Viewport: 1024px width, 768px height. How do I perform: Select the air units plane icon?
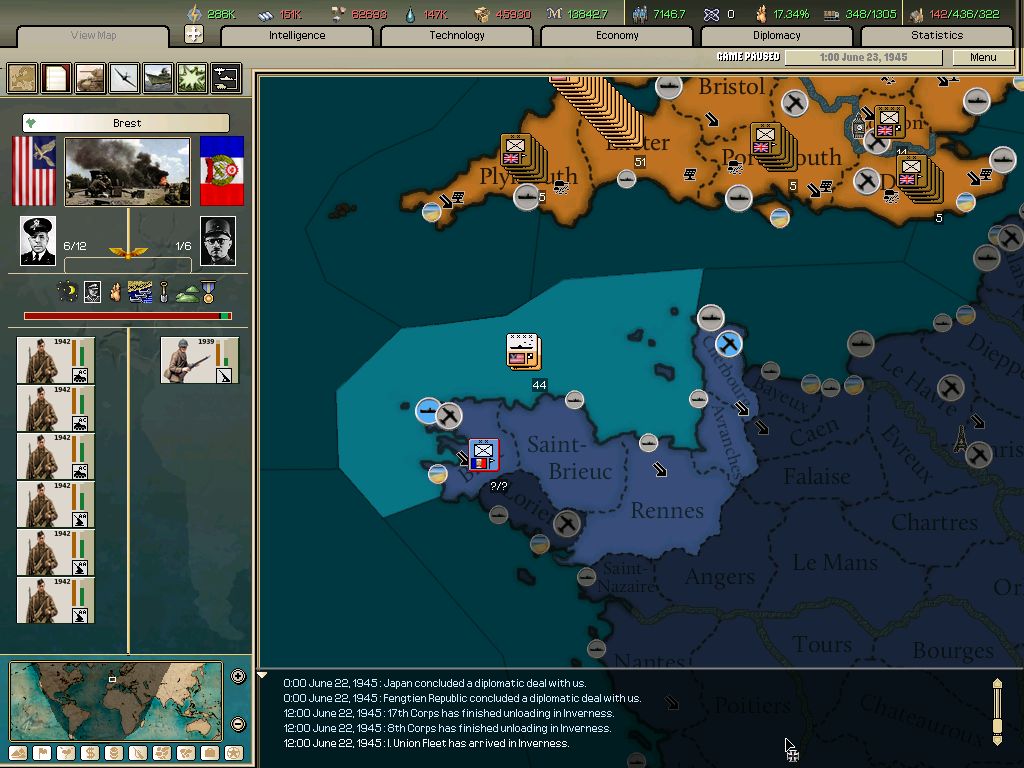(x=122, y=78)
